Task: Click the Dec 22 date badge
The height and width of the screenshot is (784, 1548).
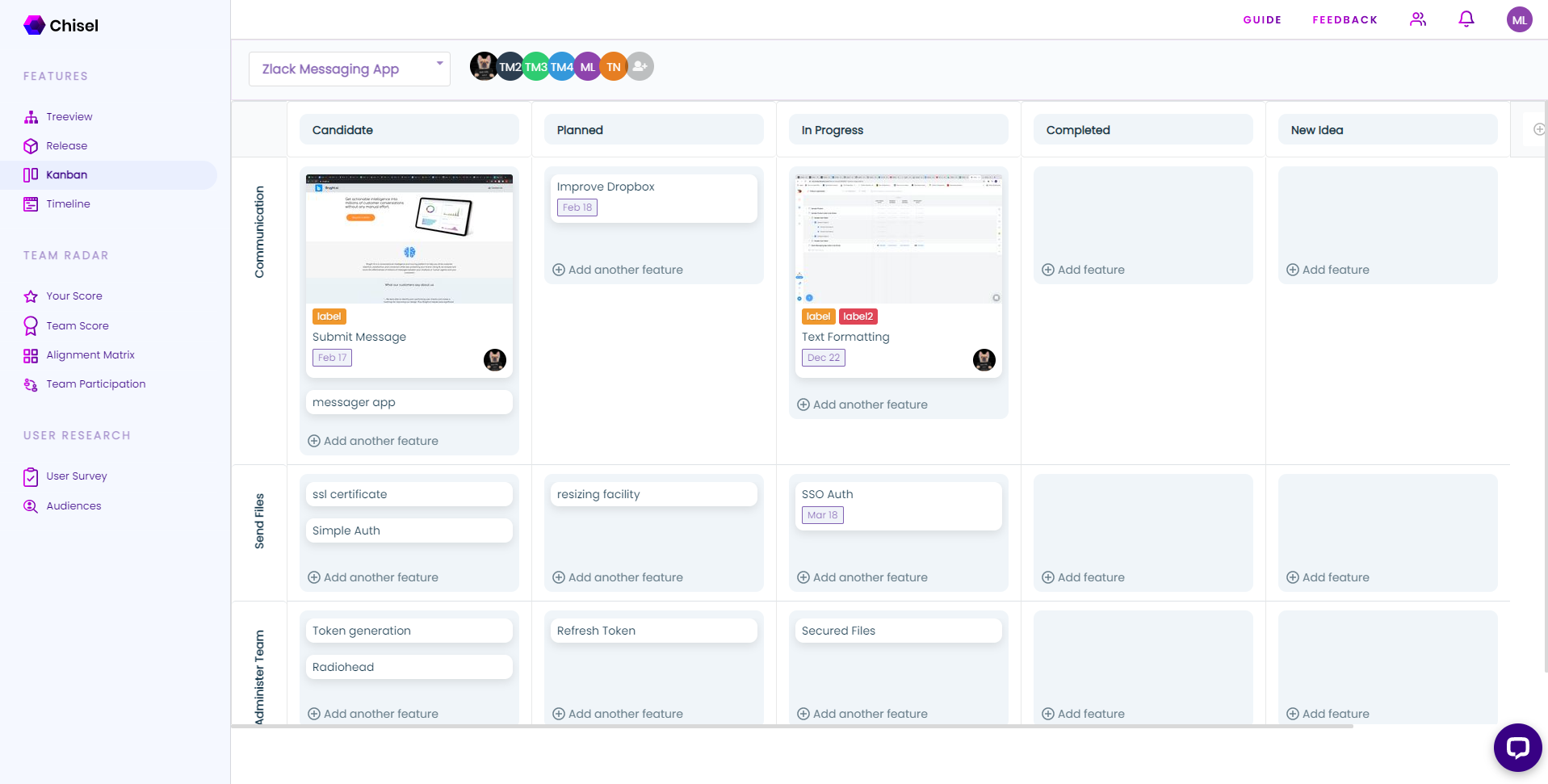Action: pos(823,358)
